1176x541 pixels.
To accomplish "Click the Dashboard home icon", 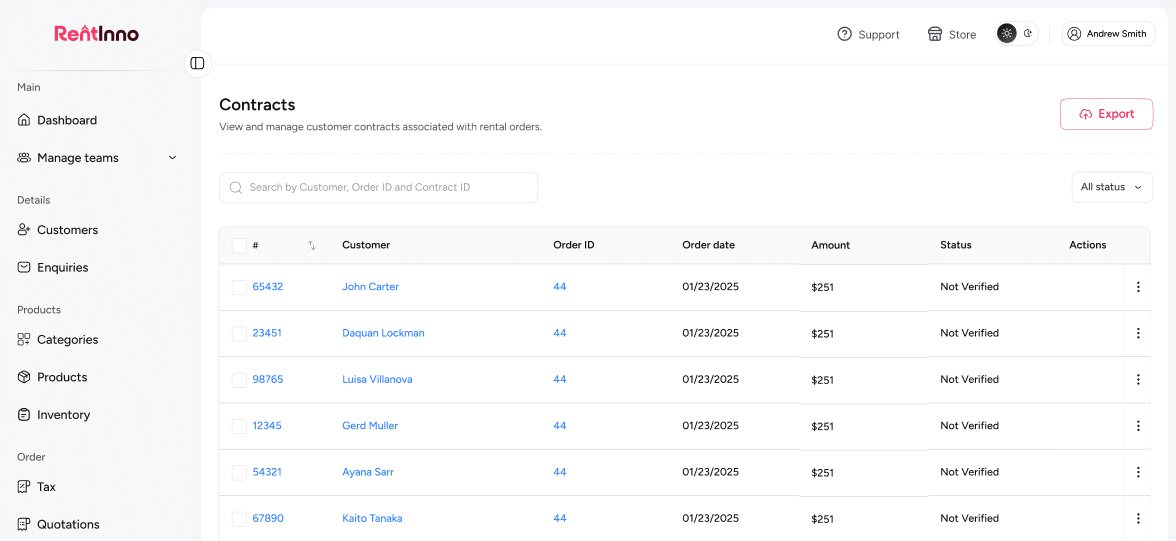I will click(24, 120).
